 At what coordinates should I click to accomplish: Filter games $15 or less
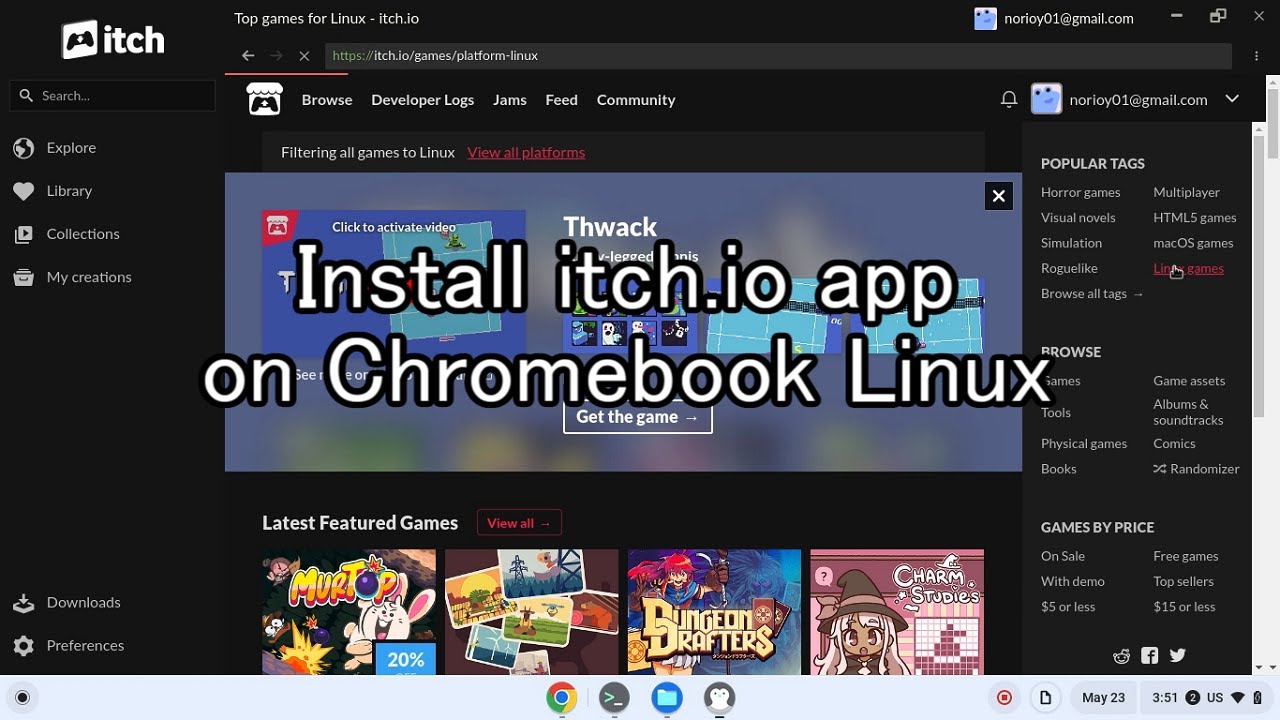tap(1184, 607)
